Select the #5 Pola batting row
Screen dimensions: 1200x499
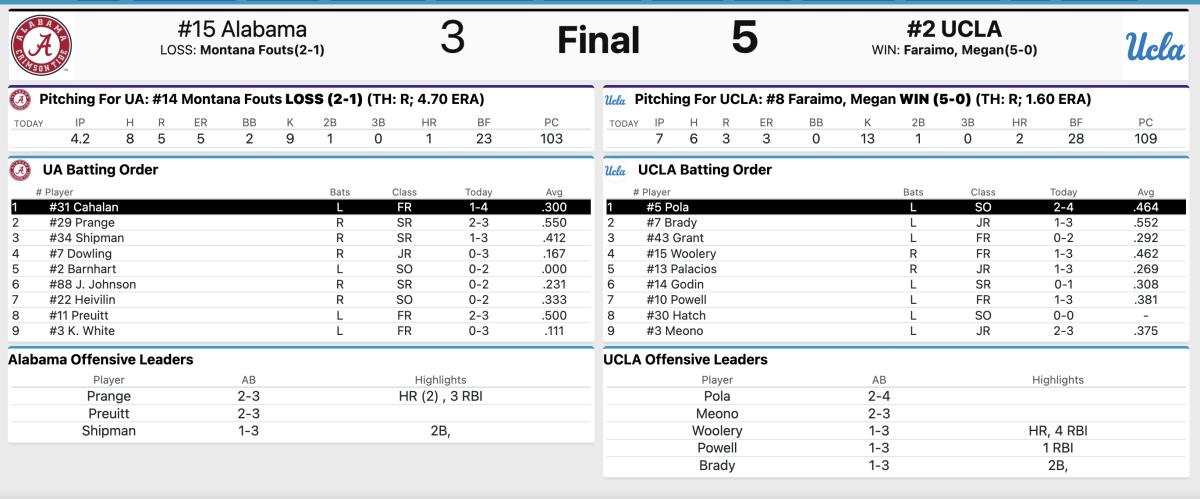896,207
